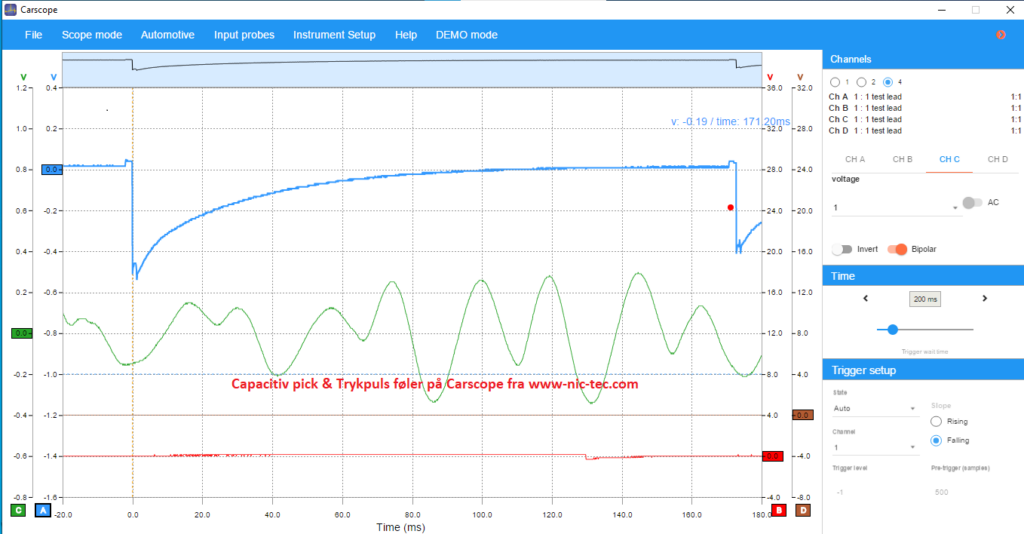Image resolution: width=1024 pixels, height=534 pixels.
Task: Open the Help menu
Action: click(x=406, y=35)
